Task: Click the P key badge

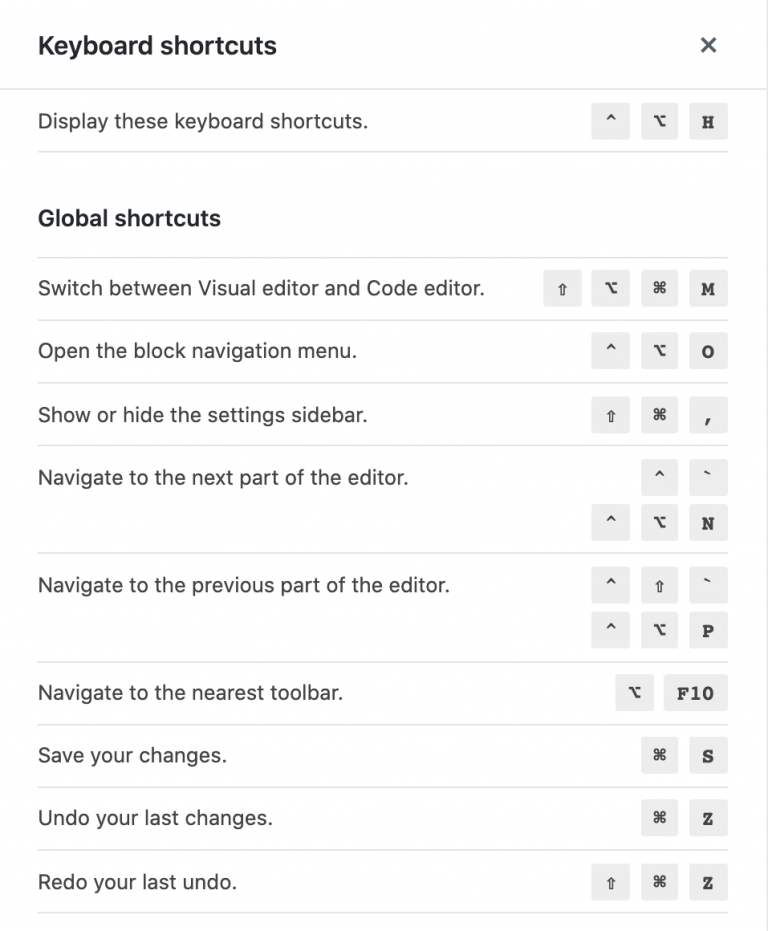Action: [x=708, y=631]
